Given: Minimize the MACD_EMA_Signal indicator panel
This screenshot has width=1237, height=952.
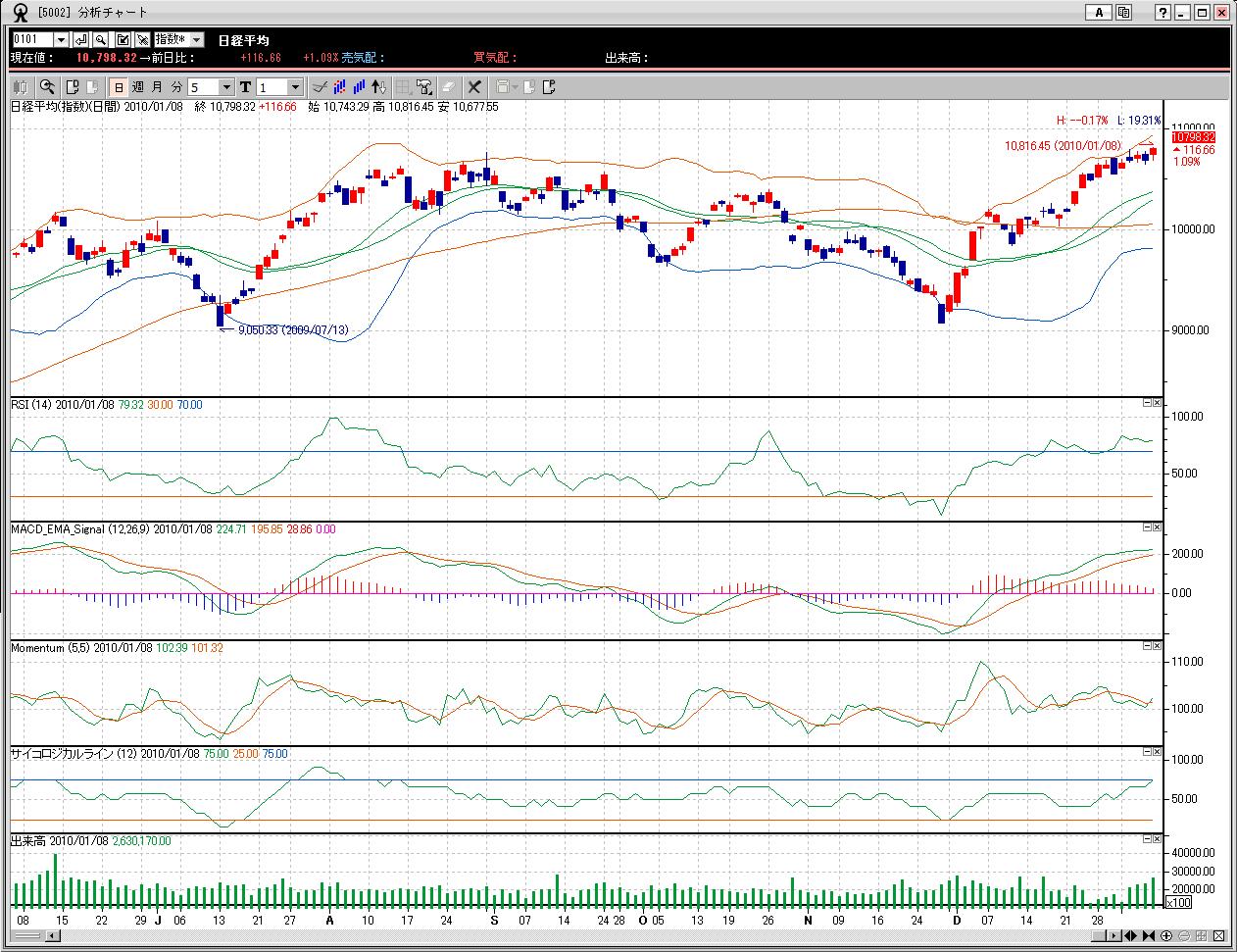Looking at the screenshot, I should 1147,527.
